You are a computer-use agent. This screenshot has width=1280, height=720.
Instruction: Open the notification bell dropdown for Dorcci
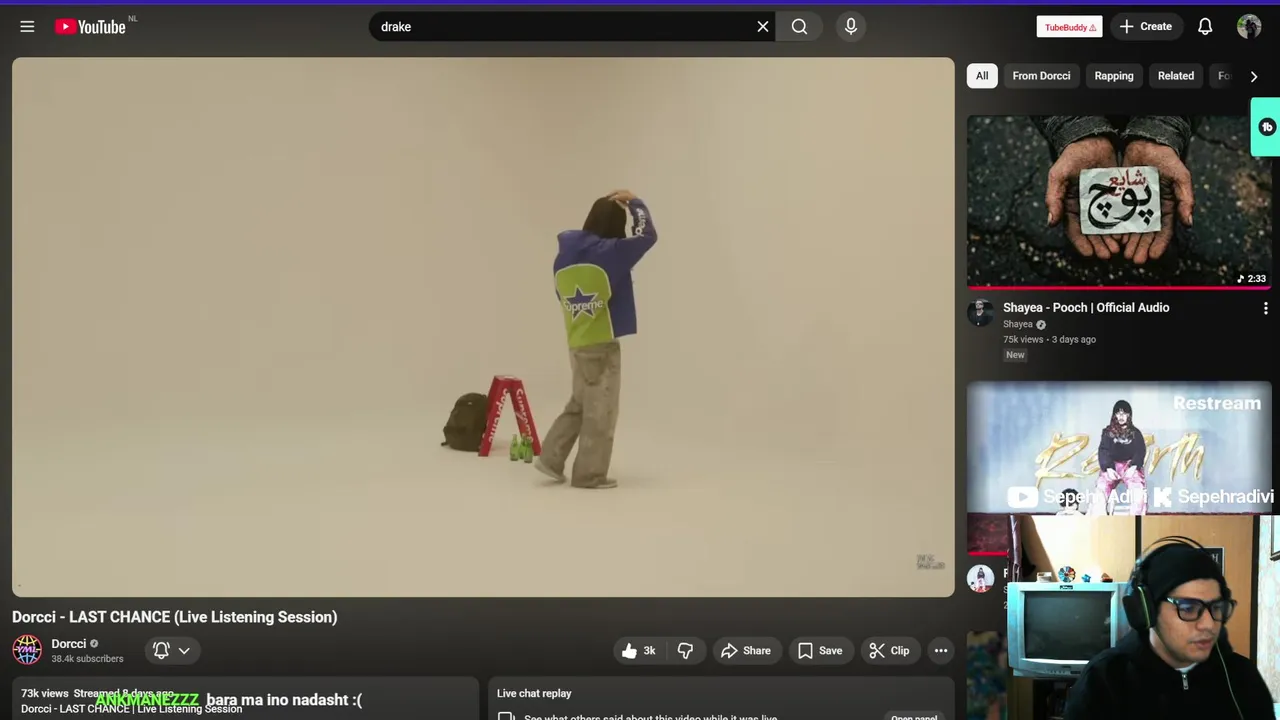click(x=171, y=650)
